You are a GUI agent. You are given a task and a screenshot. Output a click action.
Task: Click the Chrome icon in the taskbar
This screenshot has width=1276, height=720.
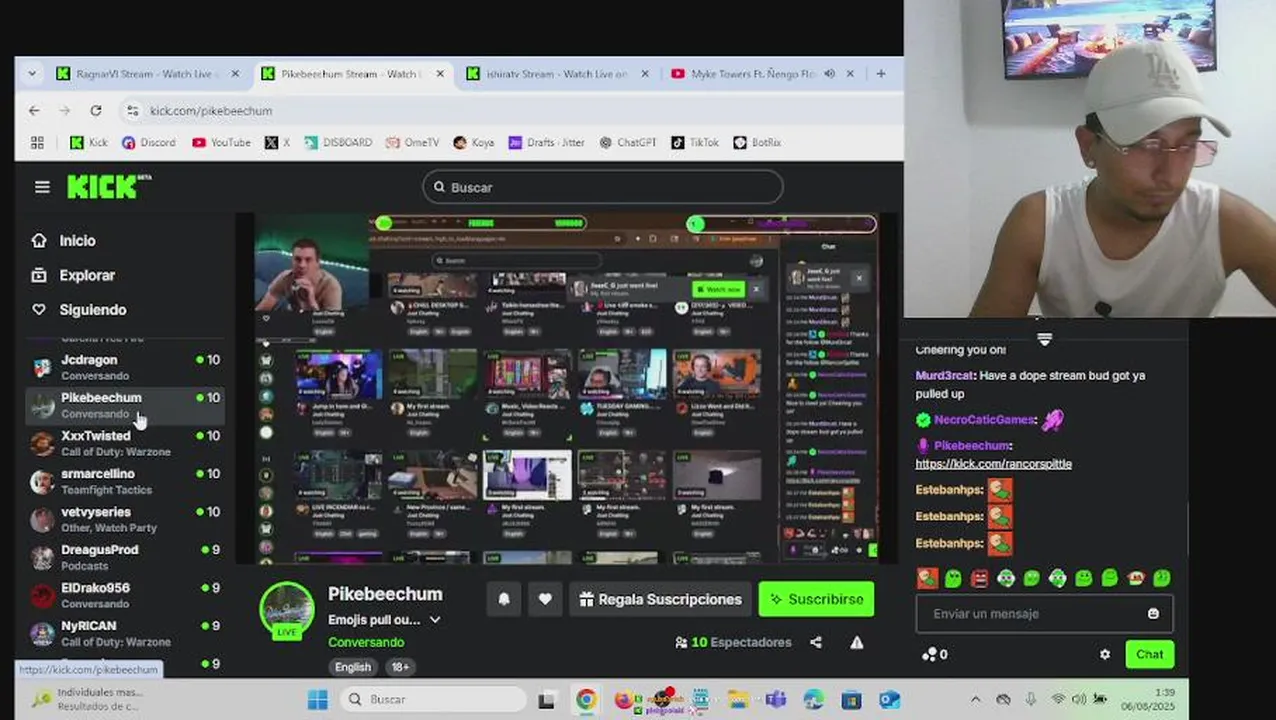pyautogui.click(x=586, y=699)
